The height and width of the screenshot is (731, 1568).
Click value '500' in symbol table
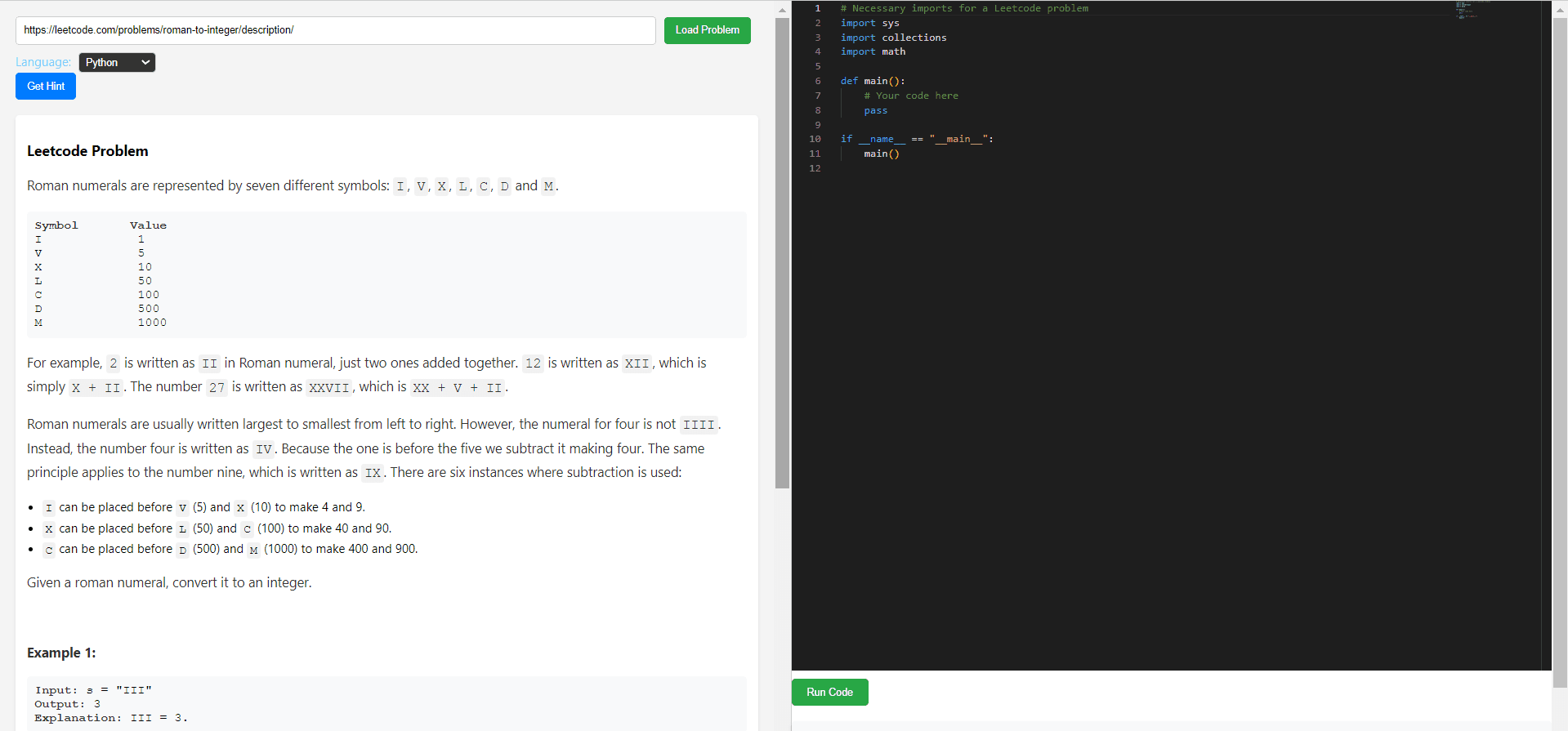tap(149, 309)
